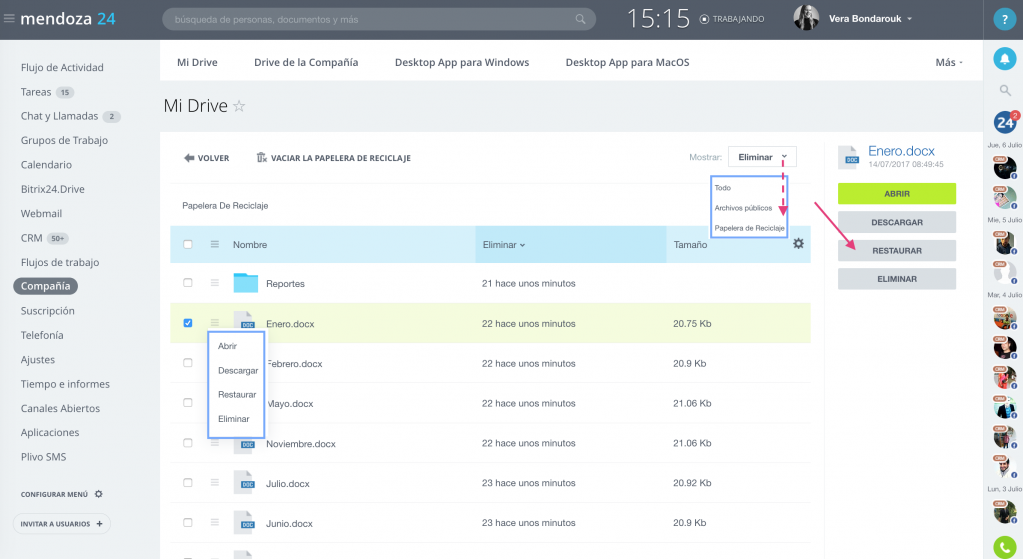Check the Febrero.docx row checkbox
The height and width of the screenshot is (559, 1023).
click(x=188, y=363)
